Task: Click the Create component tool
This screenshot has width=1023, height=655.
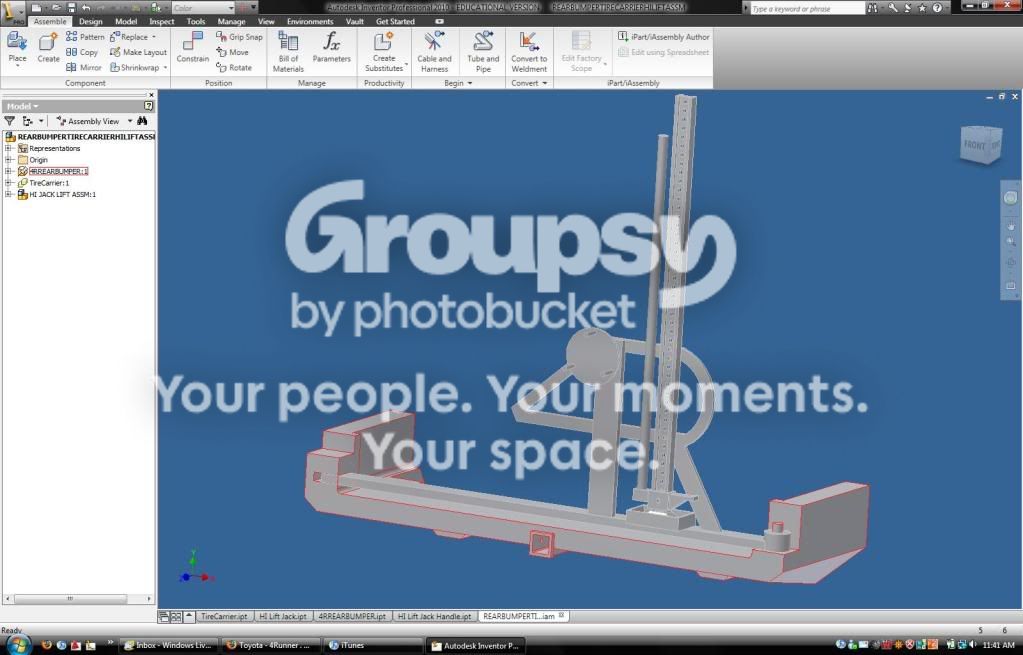Action: pos(48,48)
